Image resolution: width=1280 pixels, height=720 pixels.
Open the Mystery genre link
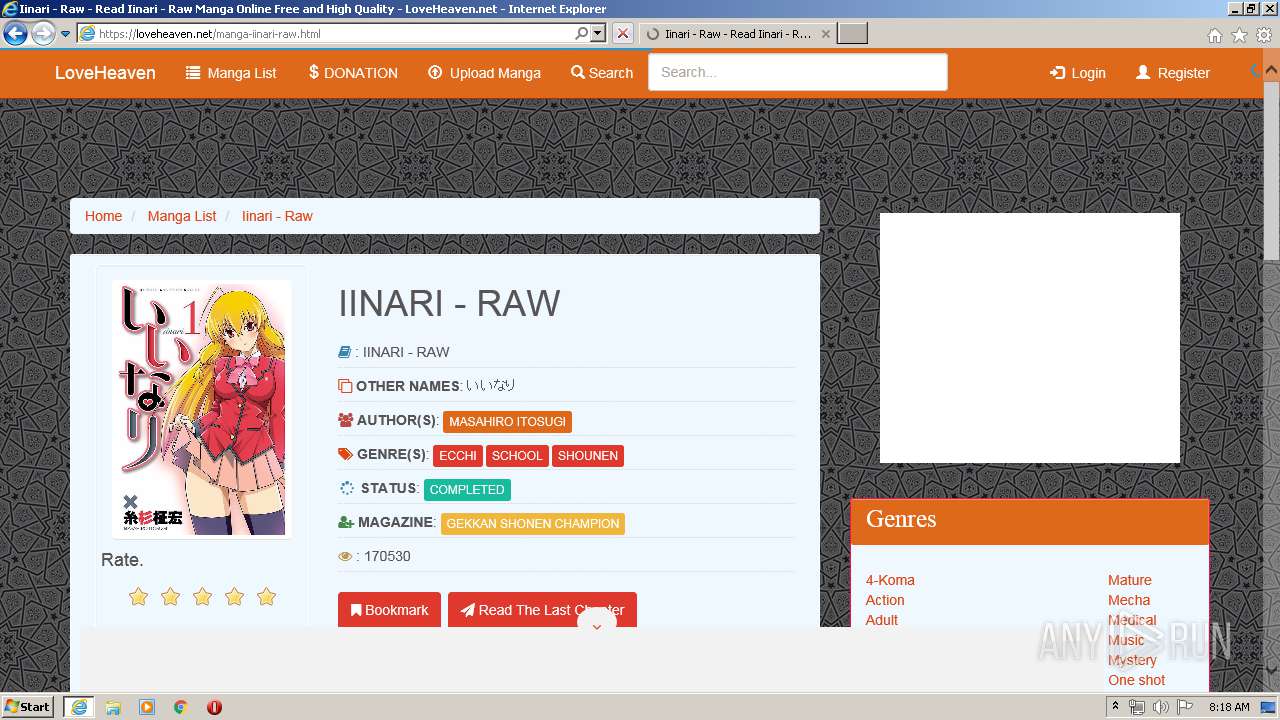click(x=1132, y=660)
